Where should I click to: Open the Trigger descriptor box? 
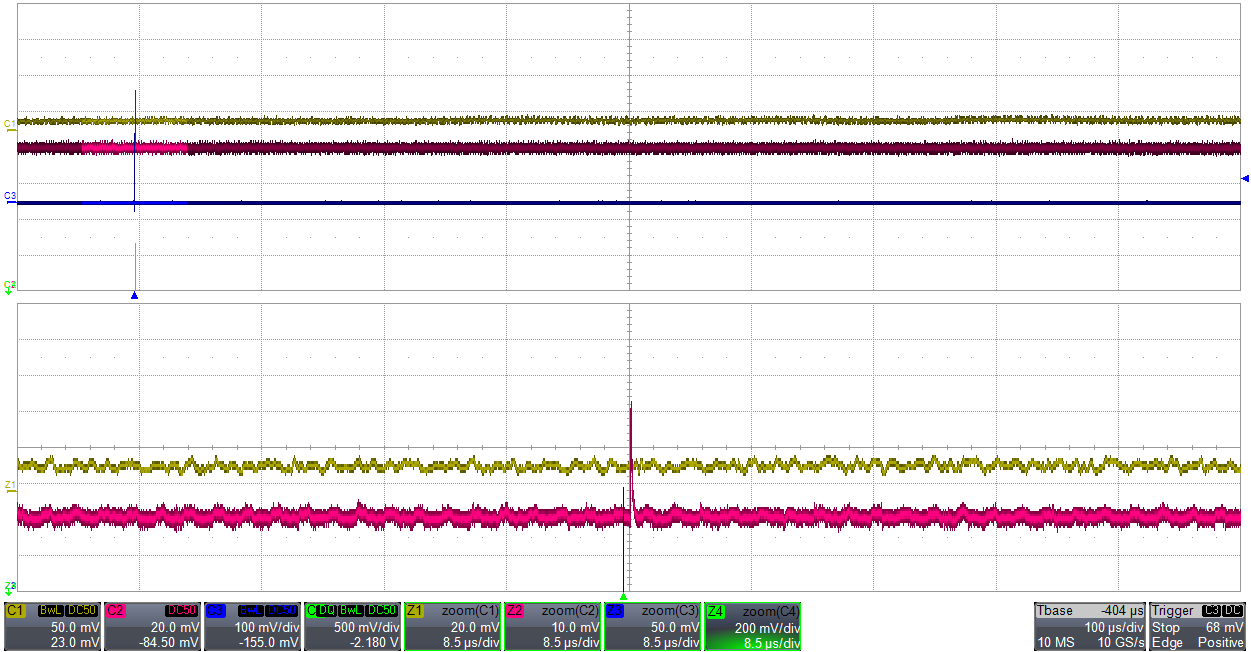click(x=1198, y=626)
